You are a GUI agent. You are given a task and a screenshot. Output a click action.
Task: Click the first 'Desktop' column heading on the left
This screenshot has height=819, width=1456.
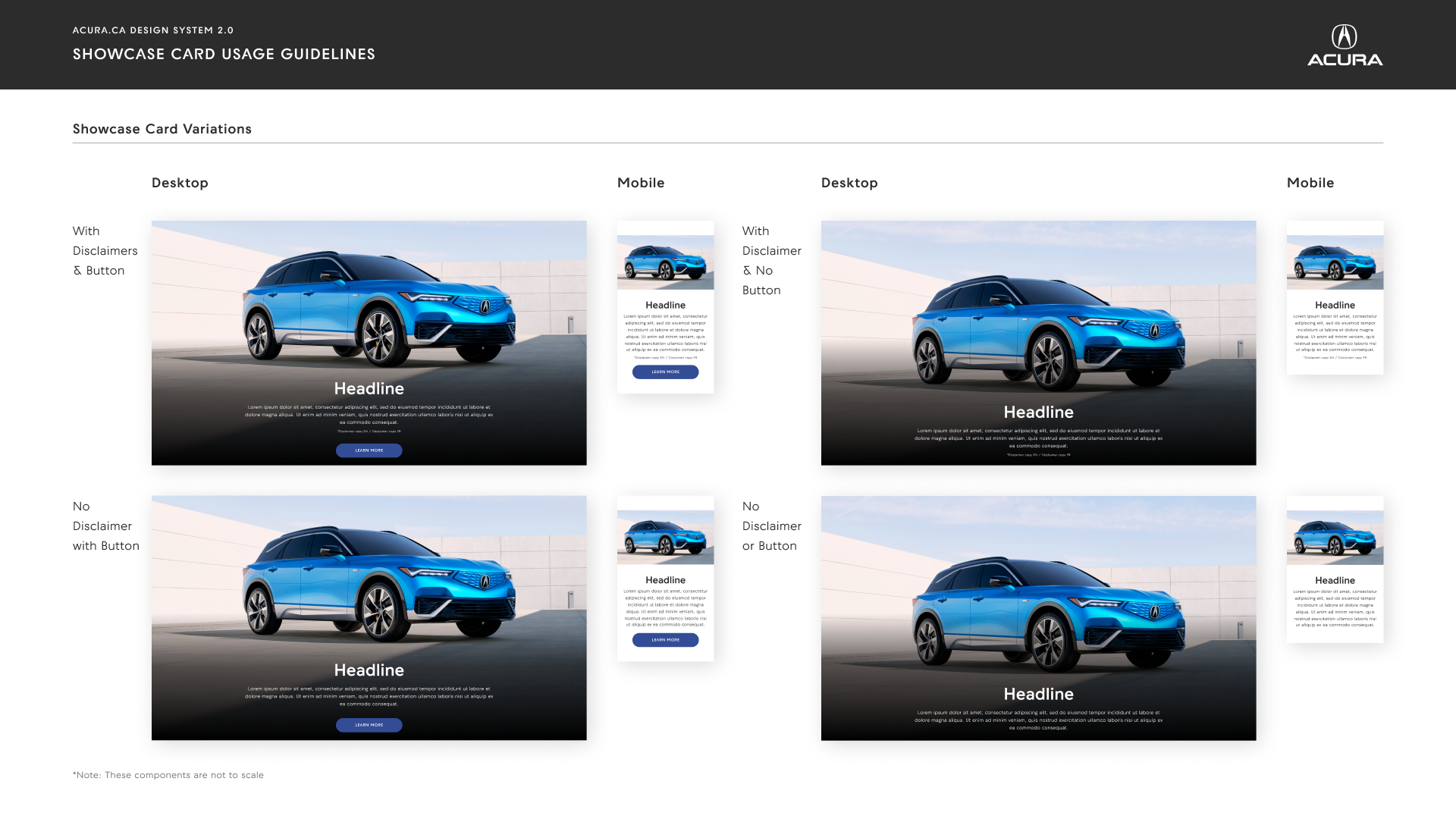click(180, 183)
